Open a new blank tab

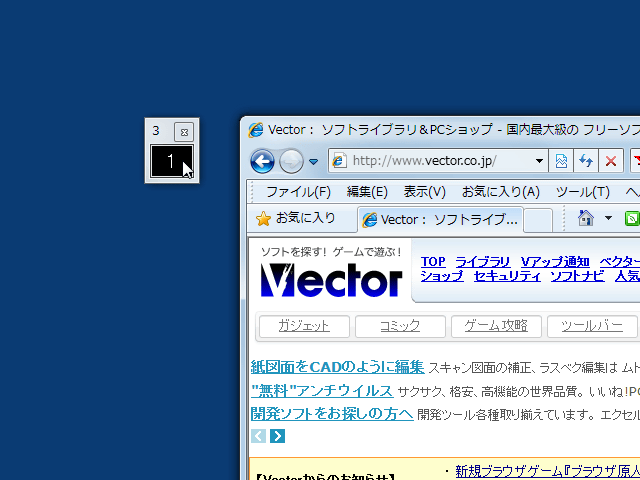point(538,220)
